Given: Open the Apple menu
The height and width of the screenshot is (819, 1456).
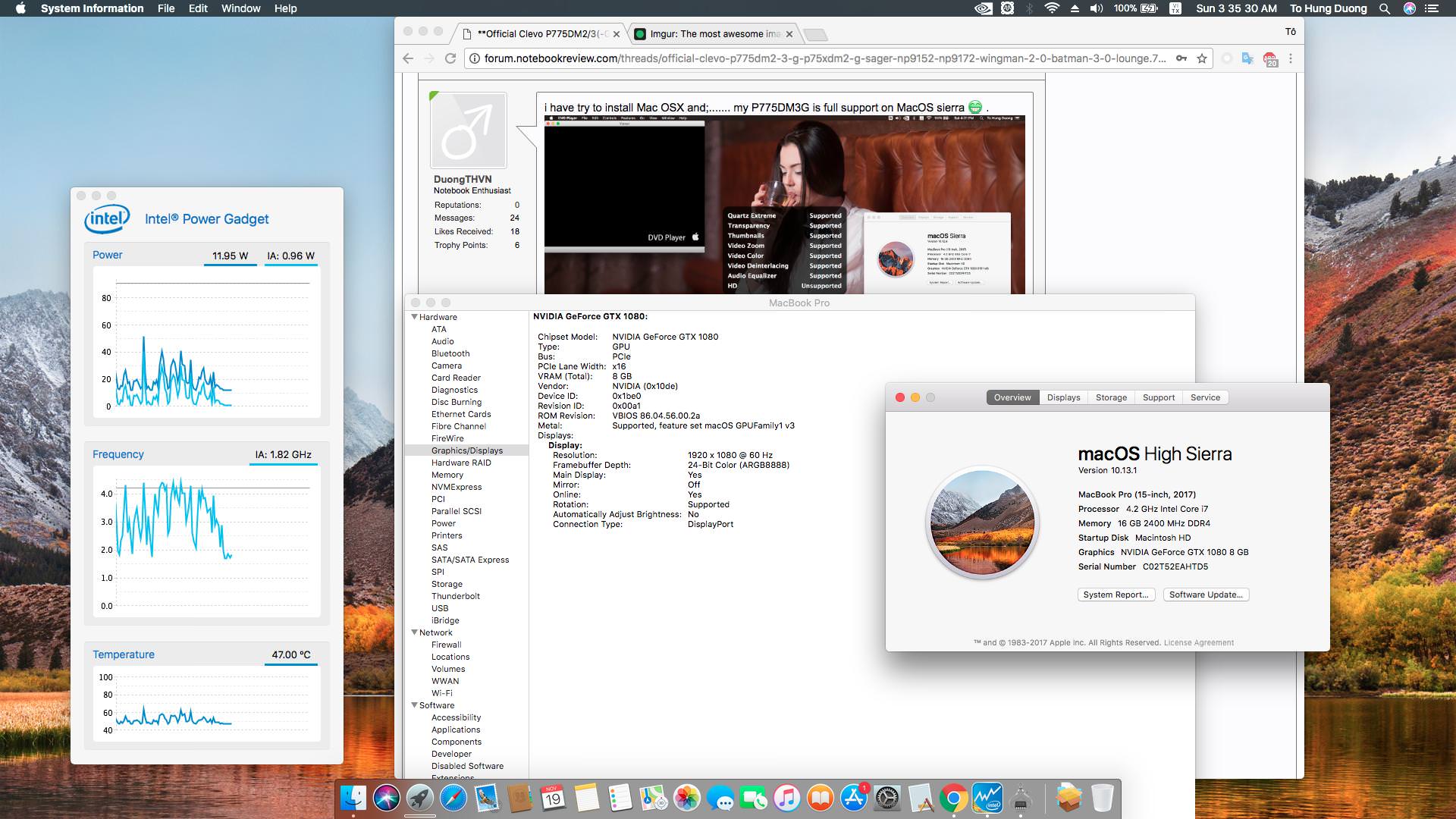Looking at the screenshot, I should [x=20, y=8].
